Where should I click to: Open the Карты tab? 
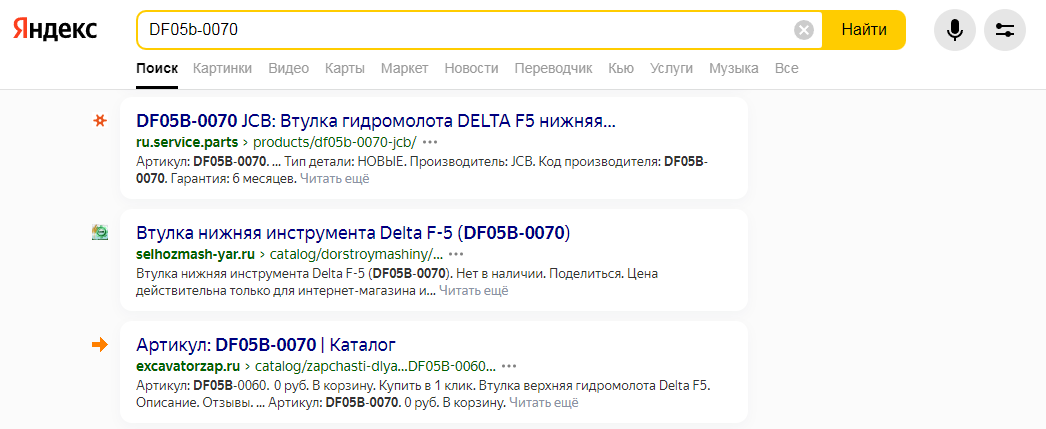point(345,68)
